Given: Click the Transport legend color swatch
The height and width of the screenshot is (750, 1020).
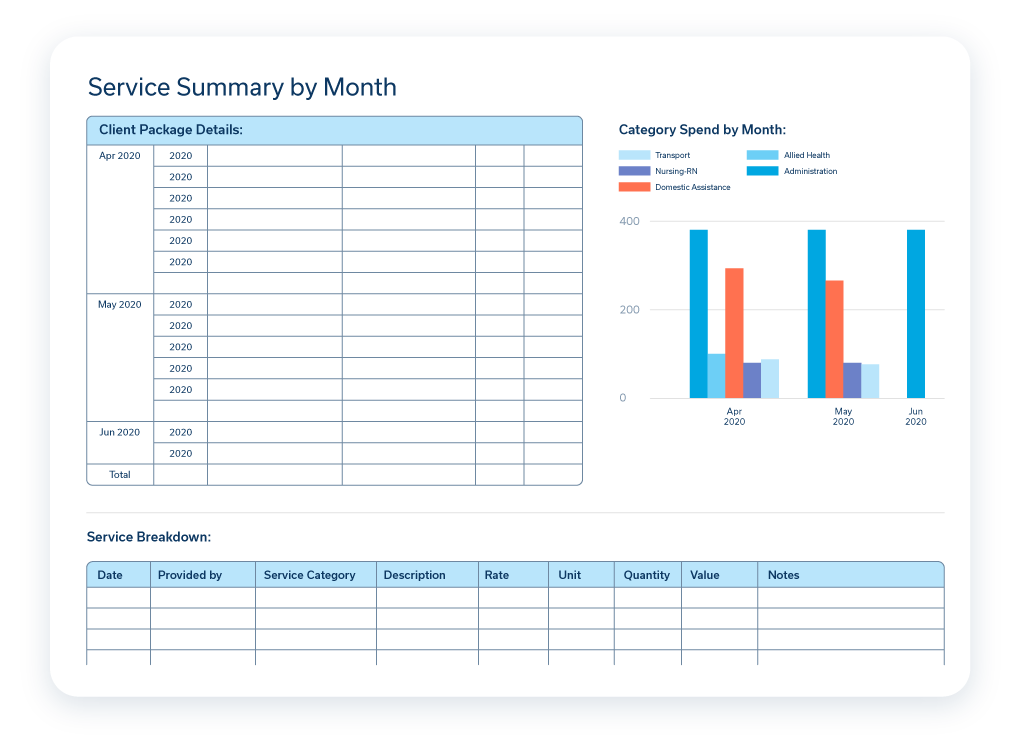Looking at the screenshot, I should point(634,155).
